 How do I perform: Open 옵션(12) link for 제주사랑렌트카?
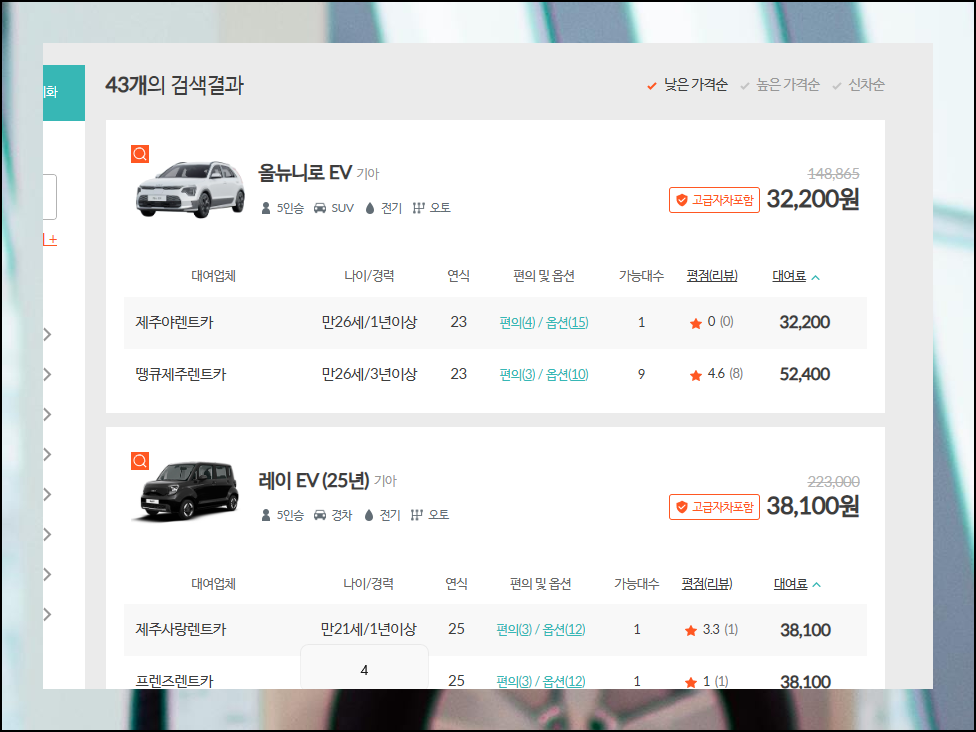(564, 629)
